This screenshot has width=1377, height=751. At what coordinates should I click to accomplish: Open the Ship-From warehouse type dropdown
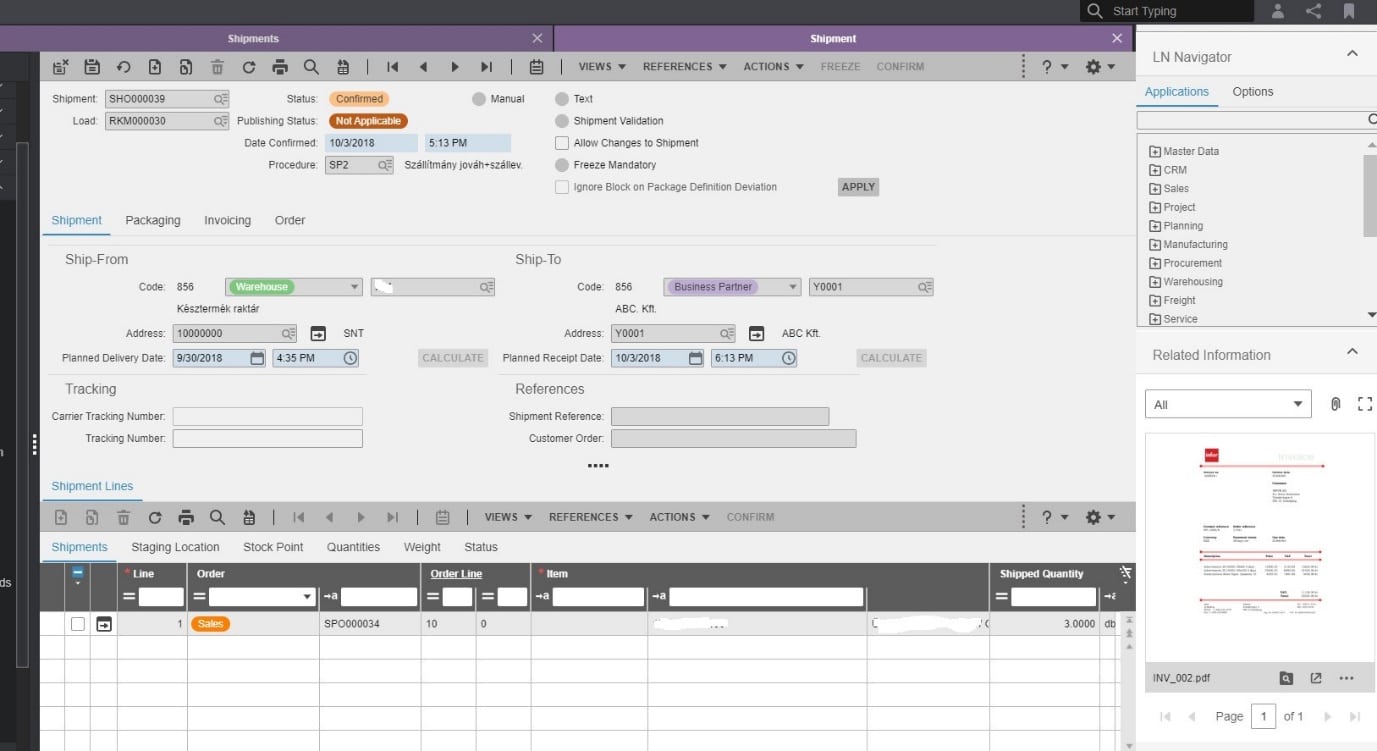[355, 286]
